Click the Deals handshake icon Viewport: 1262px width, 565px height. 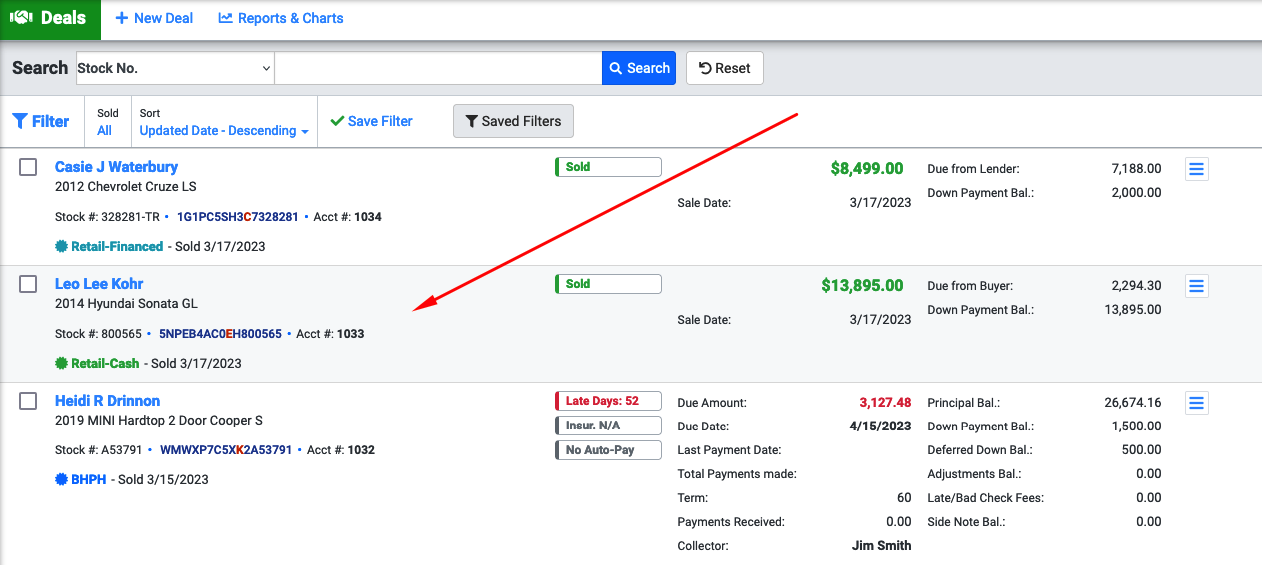(x=22, y=18)
